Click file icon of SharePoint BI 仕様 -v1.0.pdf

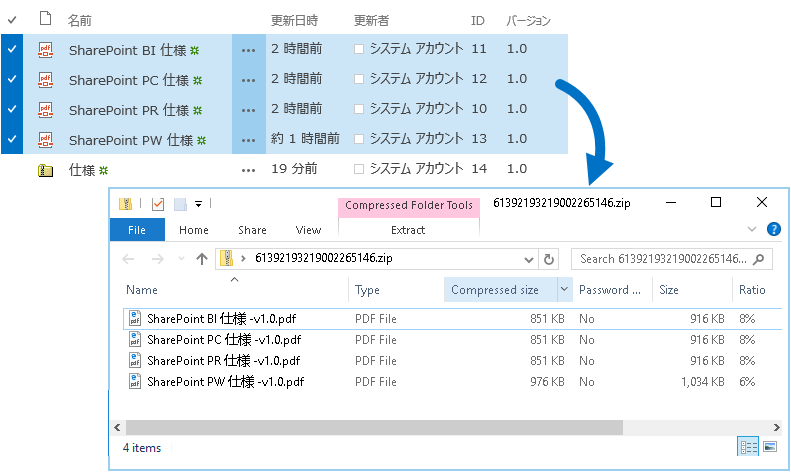pos(135,319)
